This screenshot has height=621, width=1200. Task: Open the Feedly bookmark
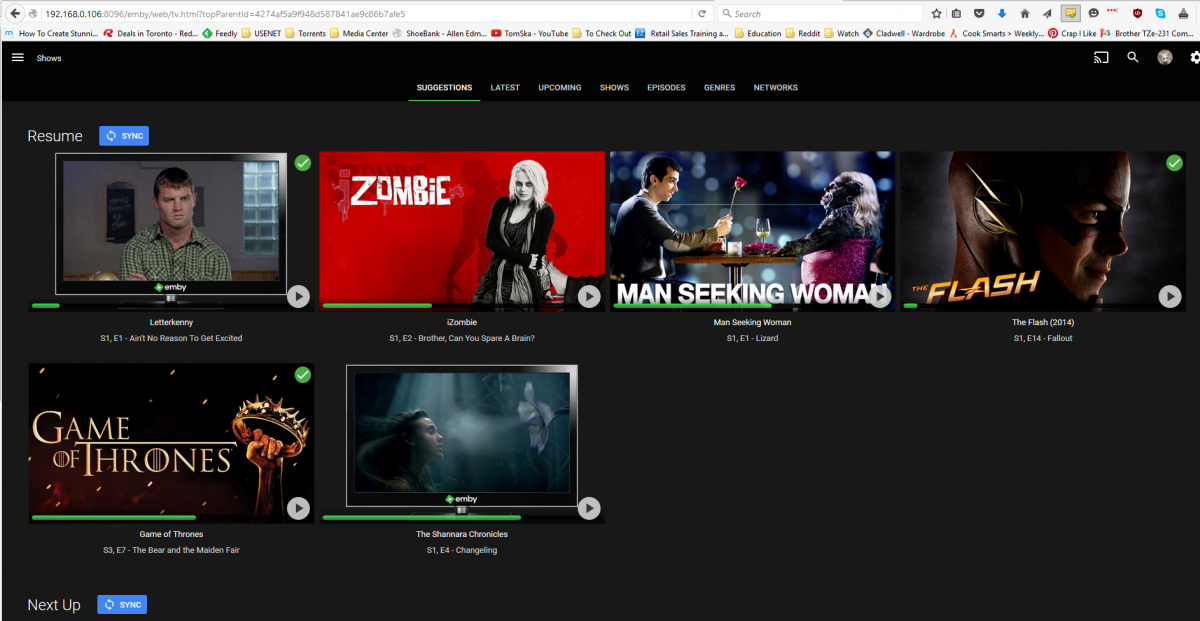[x=220, y=33]
